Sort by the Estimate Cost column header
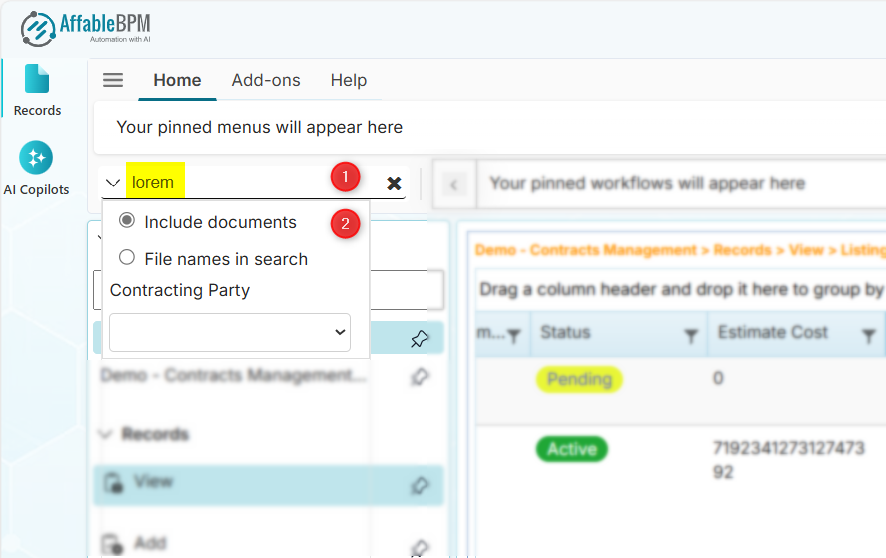 (772, 332)
